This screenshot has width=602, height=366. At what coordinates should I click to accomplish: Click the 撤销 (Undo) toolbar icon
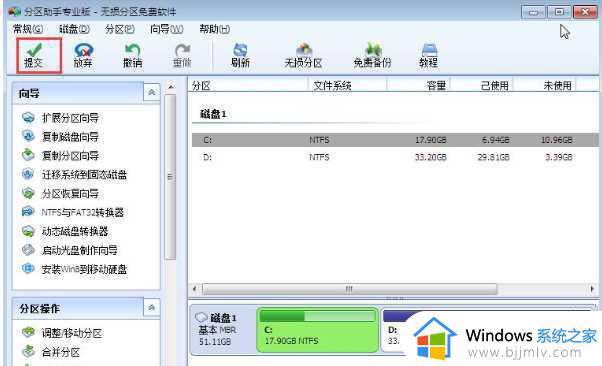[132, 56]
